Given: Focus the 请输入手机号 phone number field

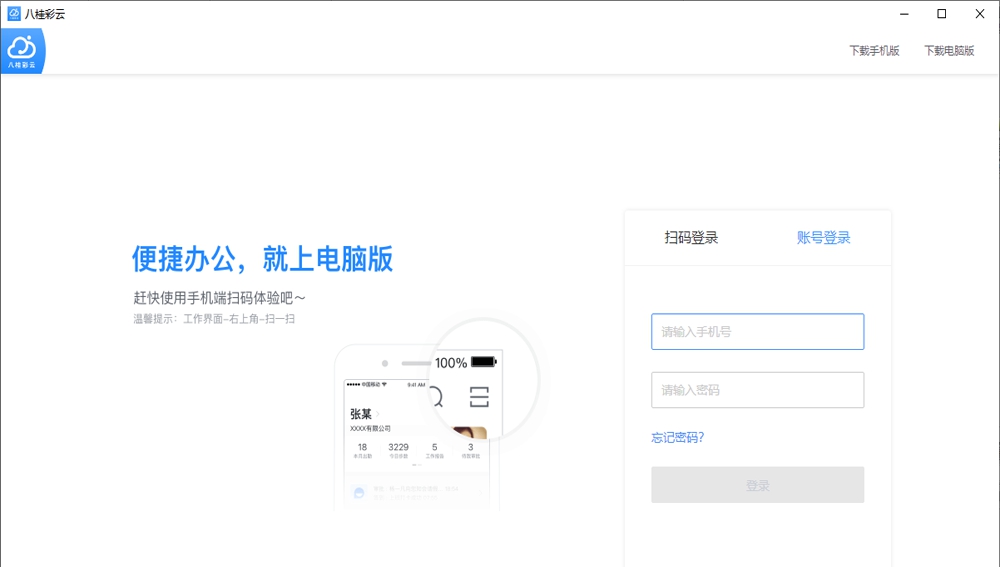Looking at the screenshot, I should click(x=758, y=332).
